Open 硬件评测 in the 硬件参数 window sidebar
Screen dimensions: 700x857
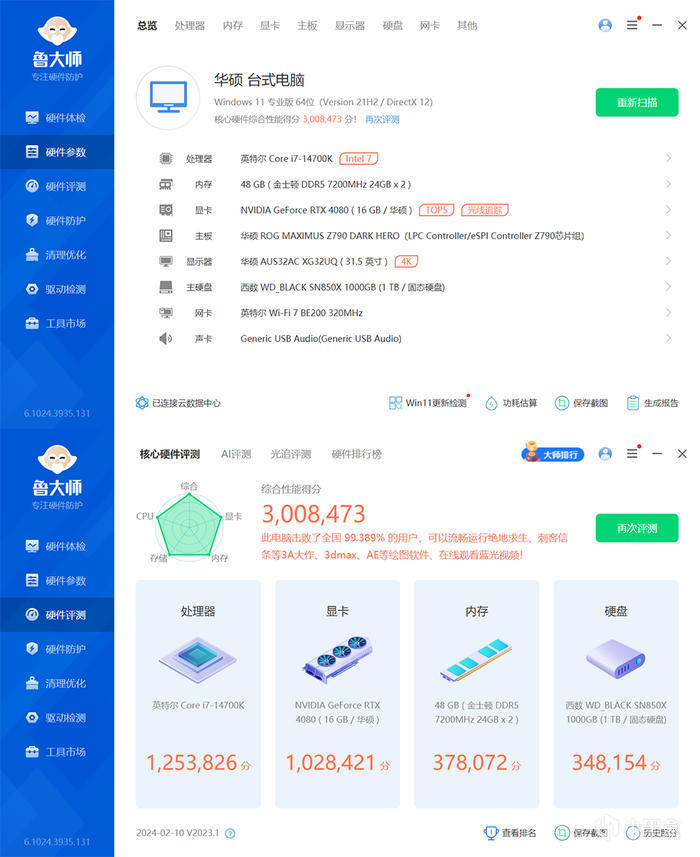click(x=56, y=186)
